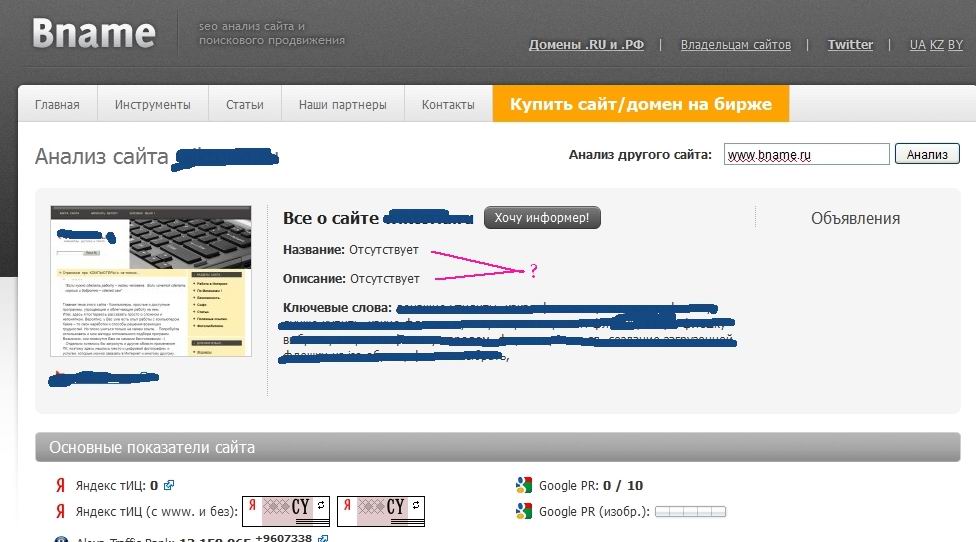Focus the site address field with www.bname.ru
The image size is (976, 542).
(x=806, y=154)
